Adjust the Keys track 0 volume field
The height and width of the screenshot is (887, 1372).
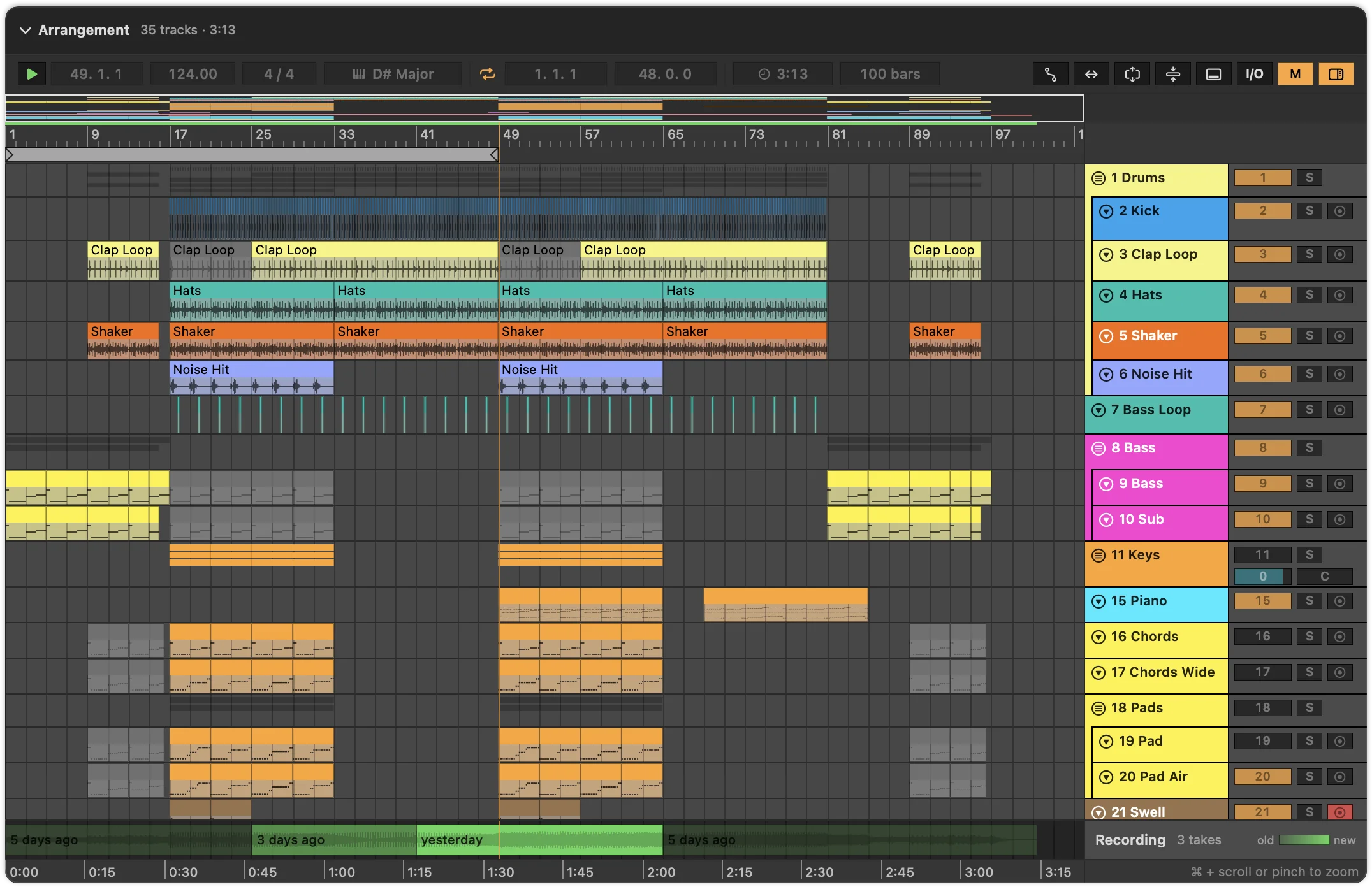(x=1262, y=577)
